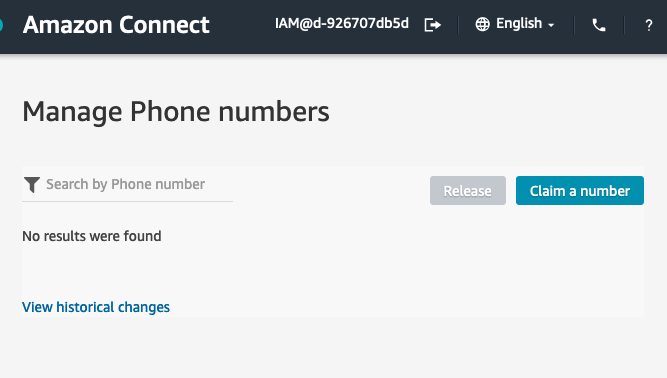Click the logout arrow icon
Viewport: 667px width, 378px height.
433,25
